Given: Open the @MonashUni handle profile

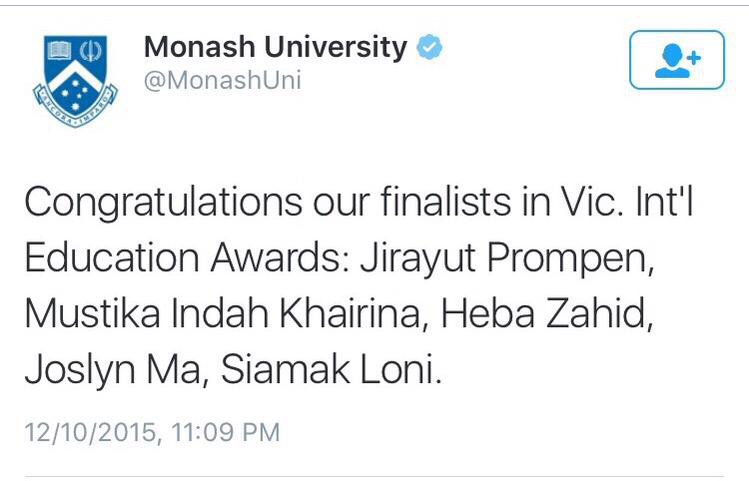Looking at the screenshot, I should [x=223, y=80].
